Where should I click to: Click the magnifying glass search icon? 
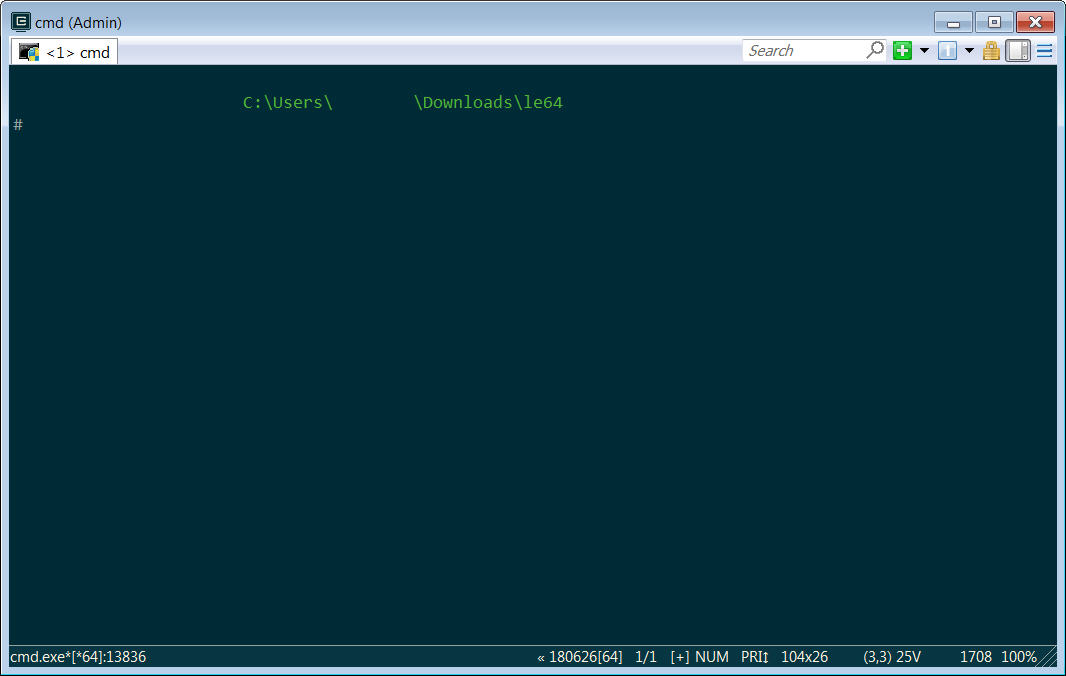(x=875, y=50)
